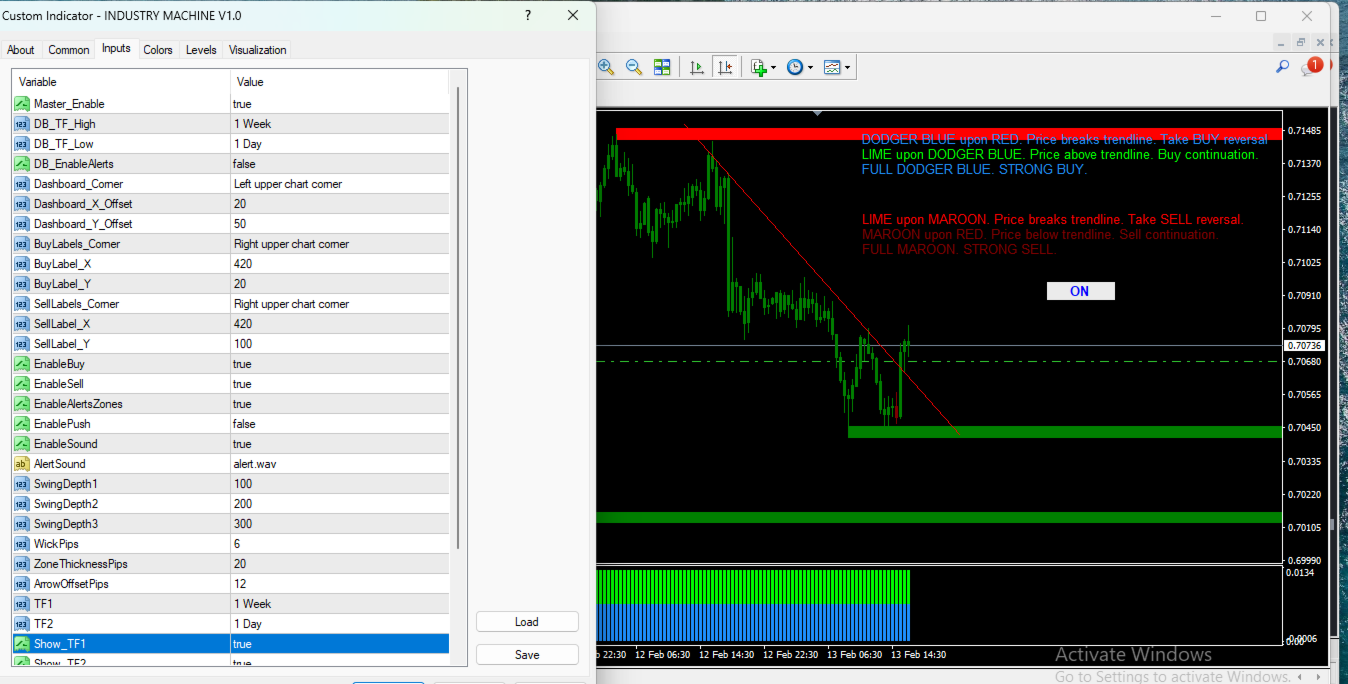1348x684 pixels.
Task: Toggle the blue ON button on chart
Action: click(1080, 291)
